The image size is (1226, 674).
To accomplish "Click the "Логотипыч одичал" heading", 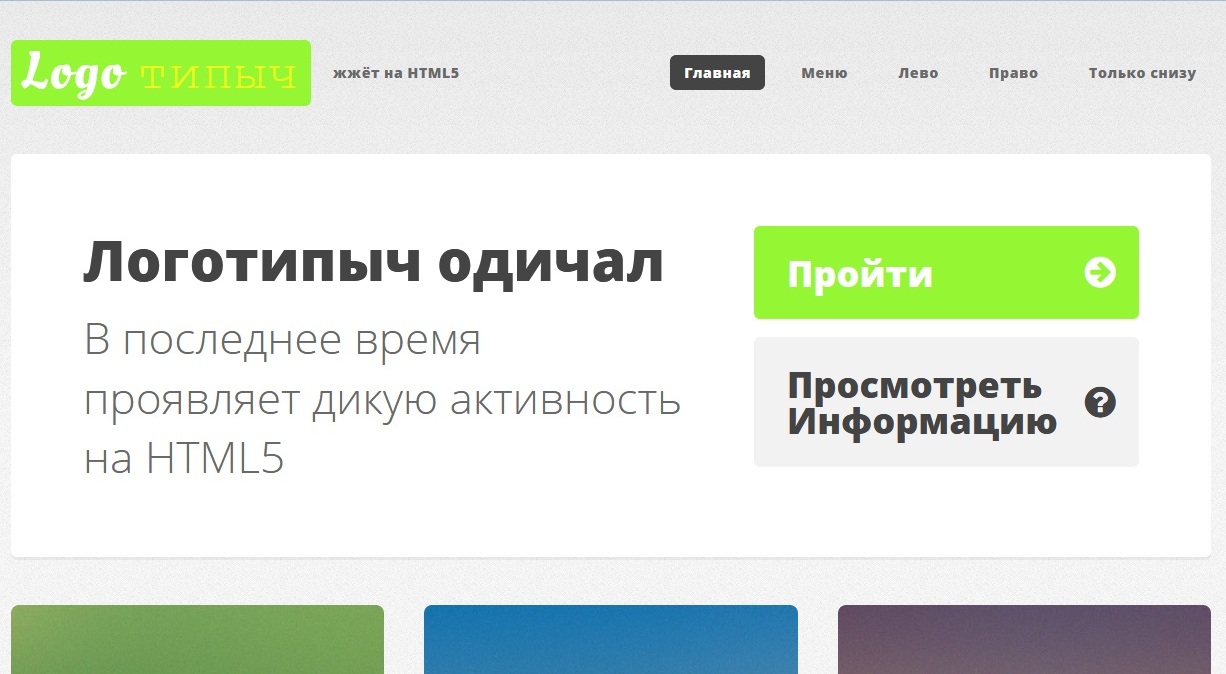I will 373,263.
